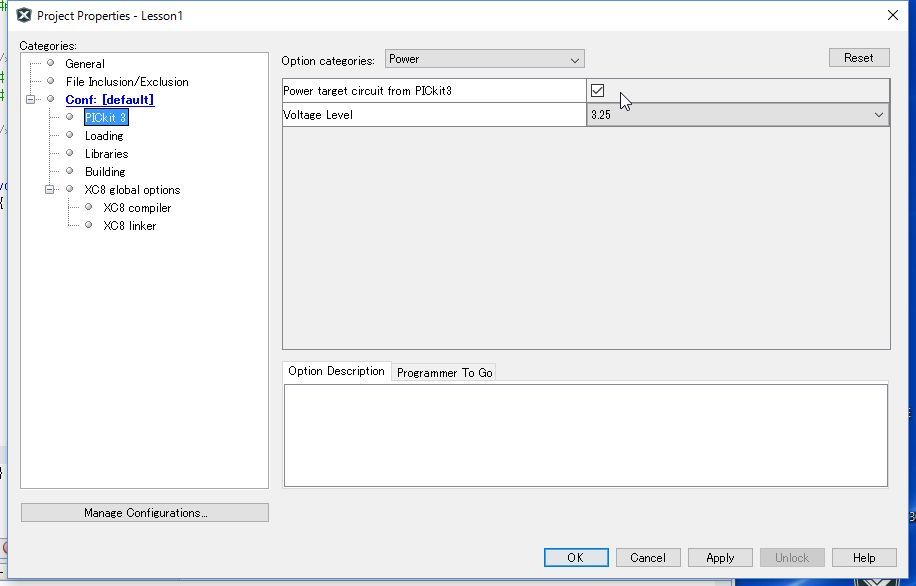Select PICkit 3 in categories tree
Image resolution: width=916 pixels, height=586 pixels.
[x=106, y=117]
